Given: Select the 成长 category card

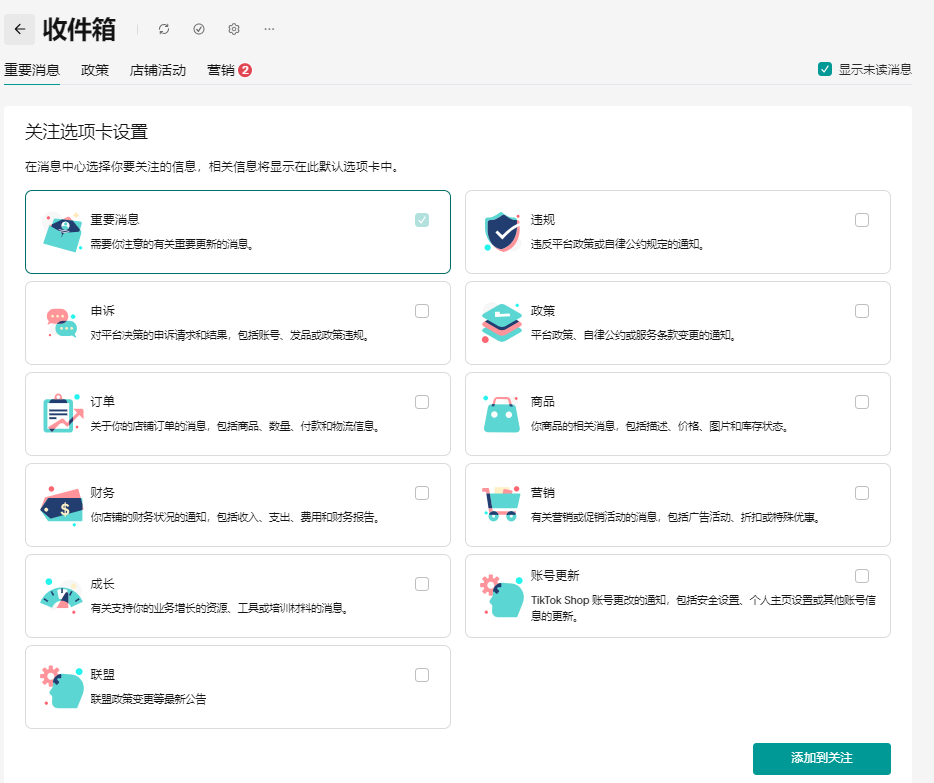Looking at the screenshot, I should [x=237, y=596].
